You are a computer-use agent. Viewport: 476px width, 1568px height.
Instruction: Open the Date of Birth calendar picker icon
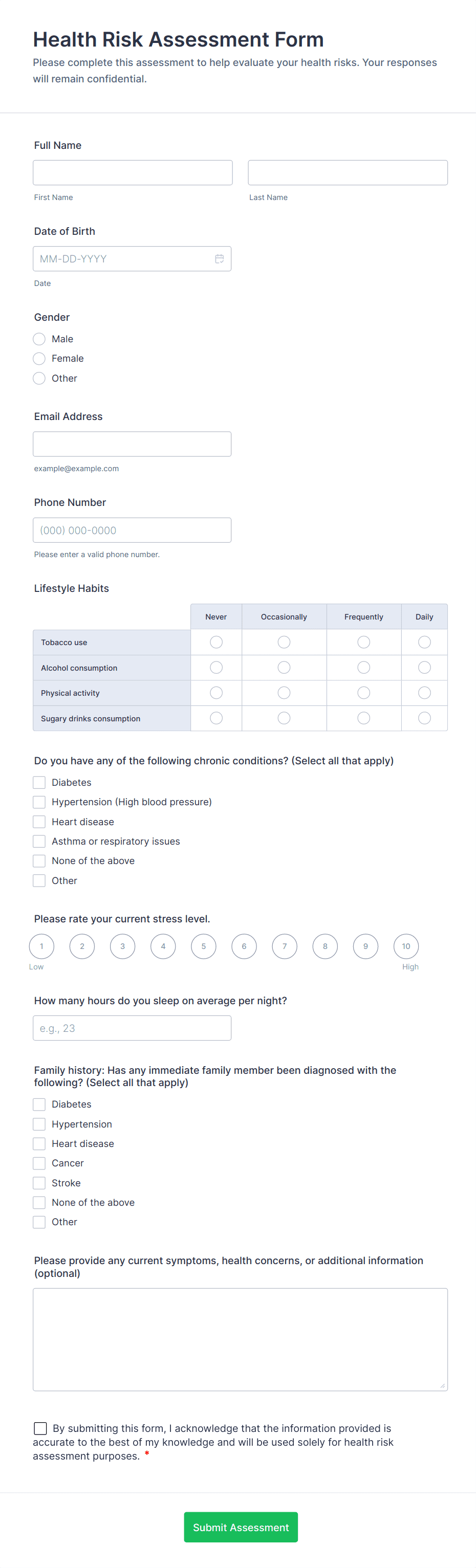tap(219, 259)
